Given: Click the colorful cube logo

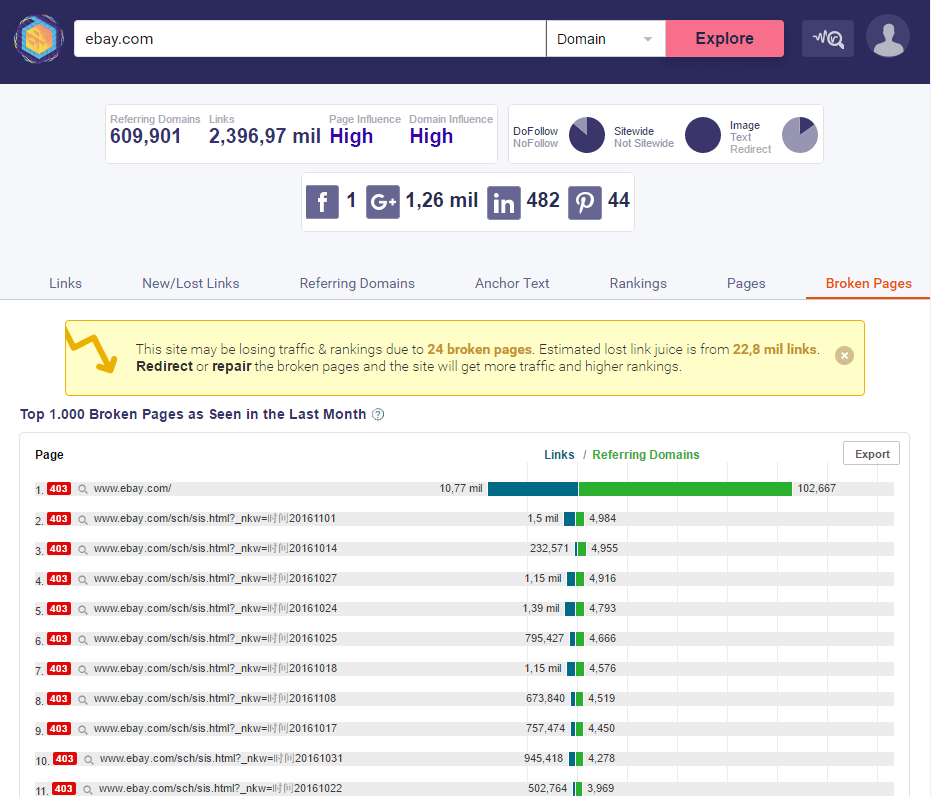Looking at the screenshot, I should tap(39, 39).
